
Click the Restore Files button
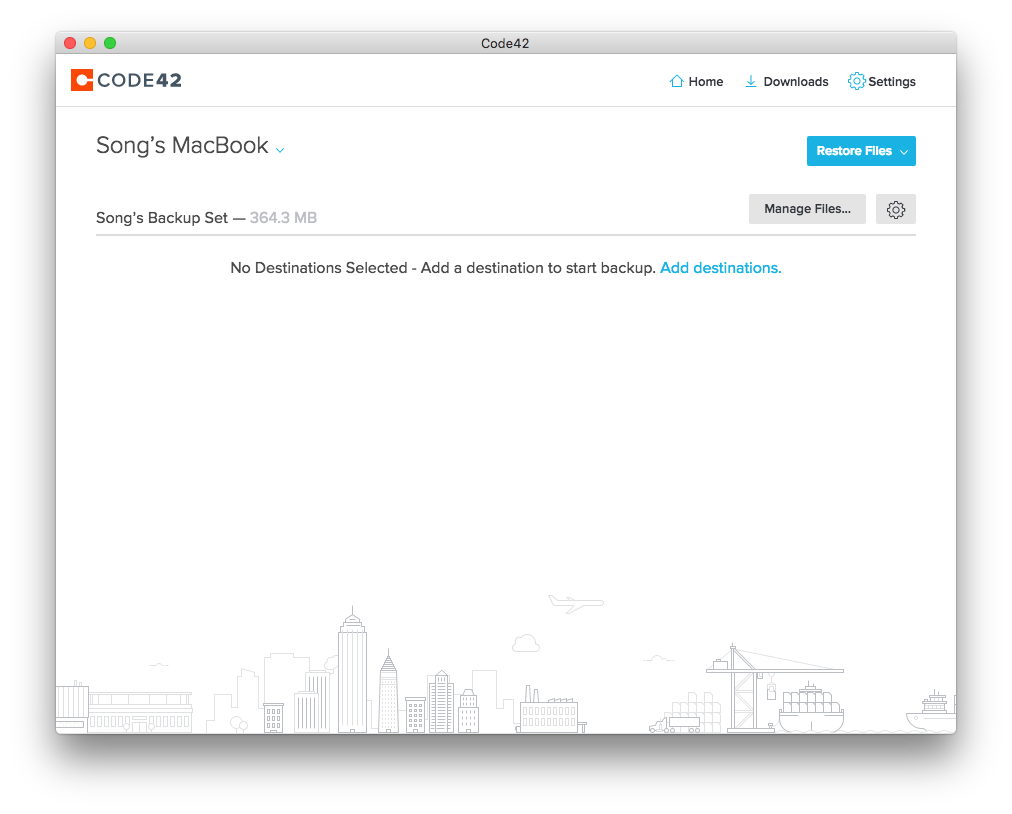point(853,151)
